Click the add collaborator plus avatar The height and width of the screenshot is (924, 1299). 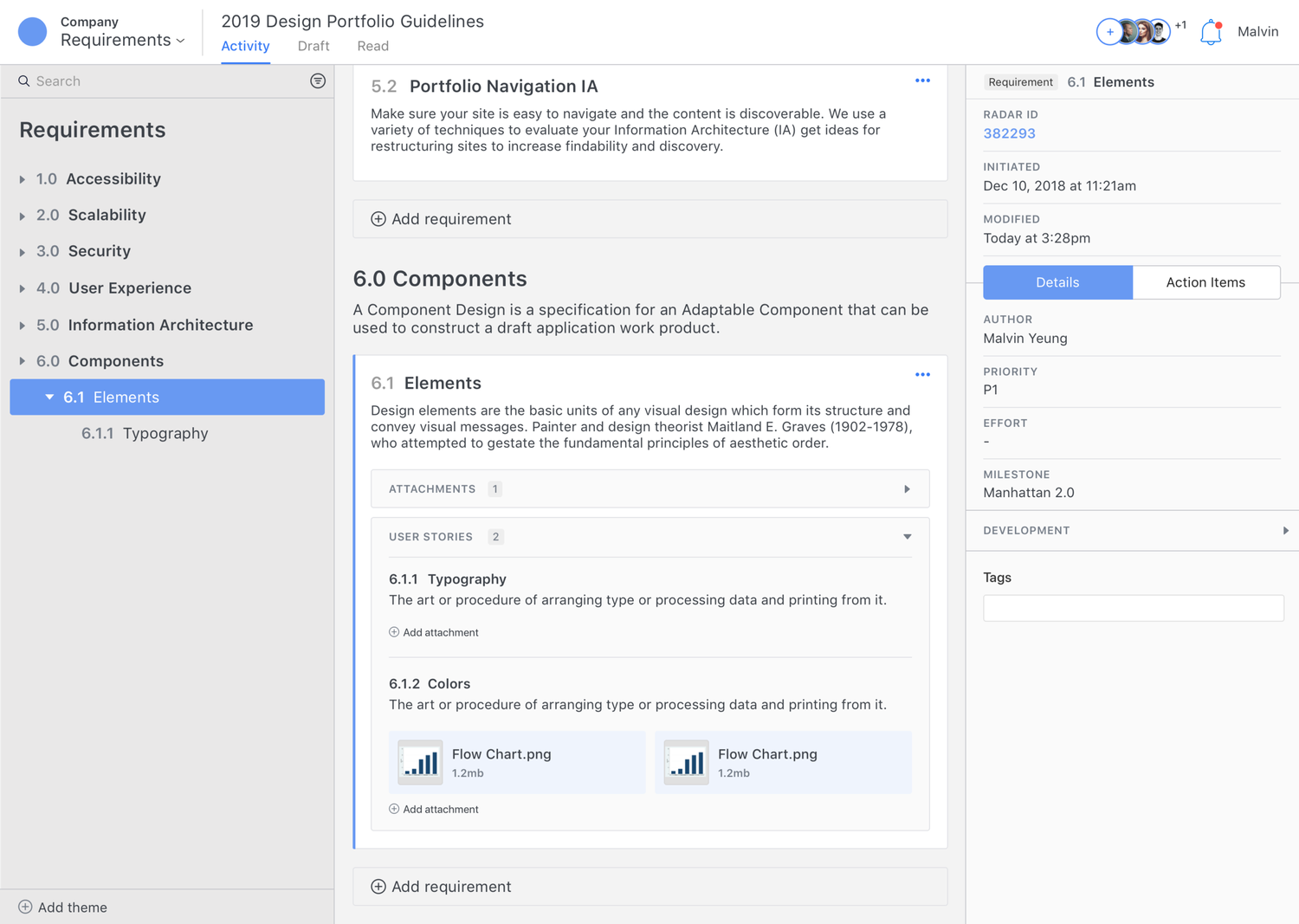tap(1109, 32)
